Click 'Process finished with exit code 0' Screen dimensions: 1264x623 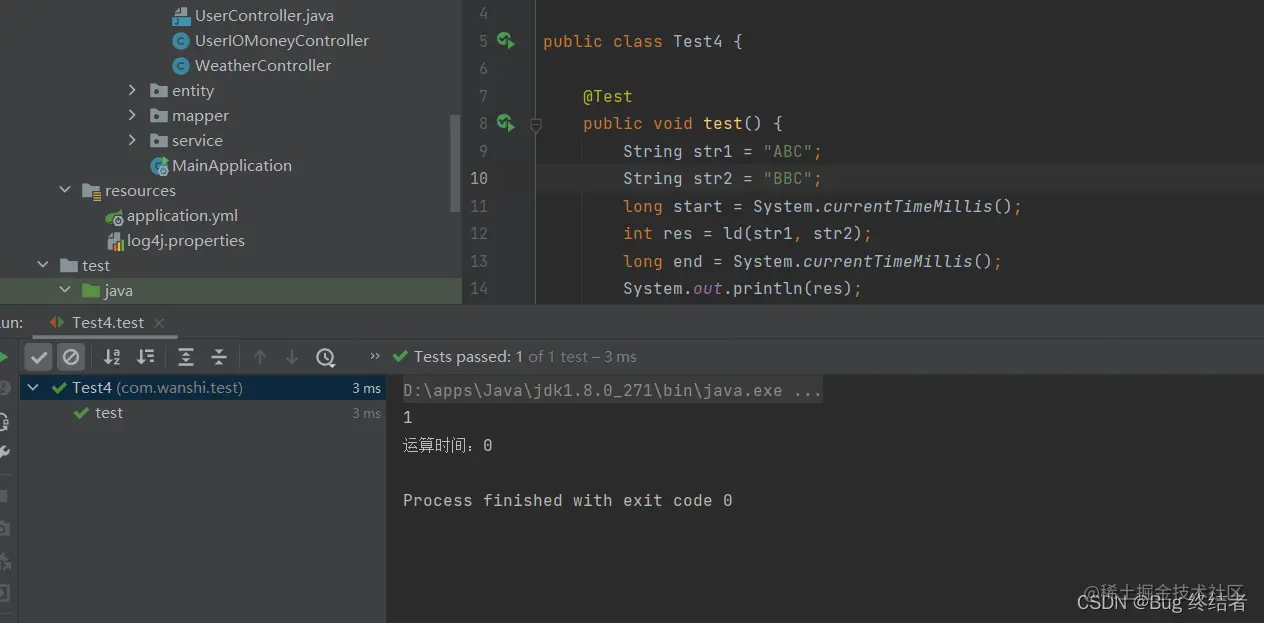pyautogui.click(x=567, y=500)
